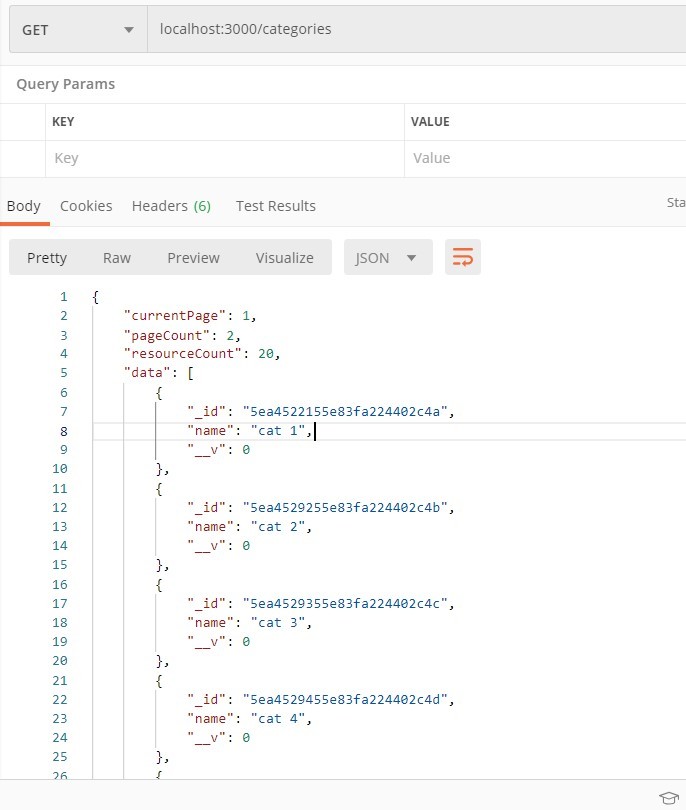686x810 pixels.
Task: Select the Pretty response formatting option
Action: click(x=46, y=257)
